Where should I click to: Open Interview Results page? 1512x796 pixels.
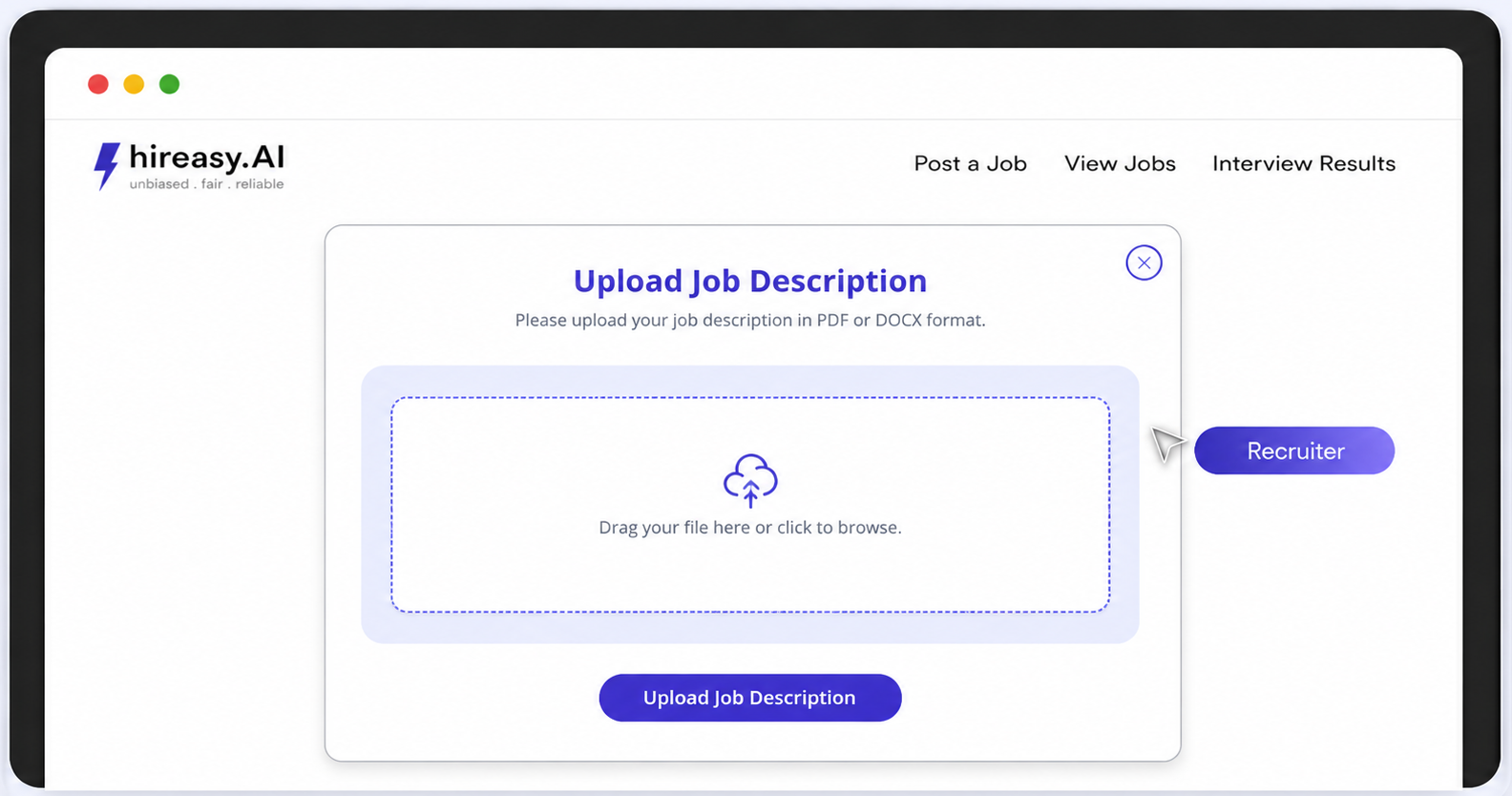[x=1304, y=163]
